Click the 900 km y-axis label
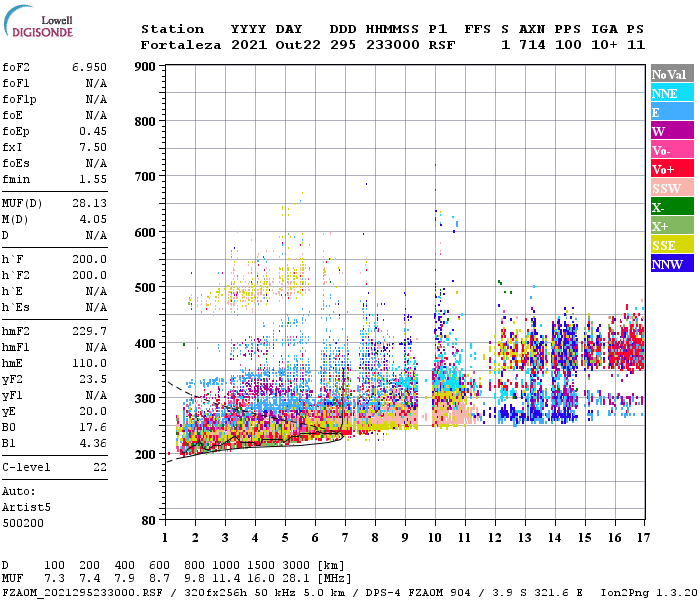 146,67
